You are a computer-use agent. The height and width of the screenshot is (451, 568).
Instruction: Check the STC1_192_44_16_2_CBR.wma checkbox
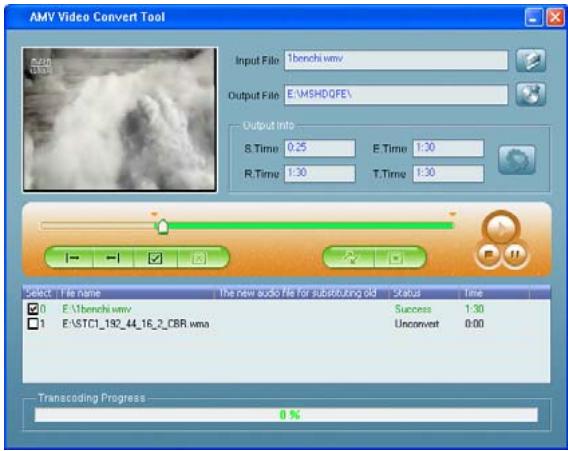coord(33,323)
